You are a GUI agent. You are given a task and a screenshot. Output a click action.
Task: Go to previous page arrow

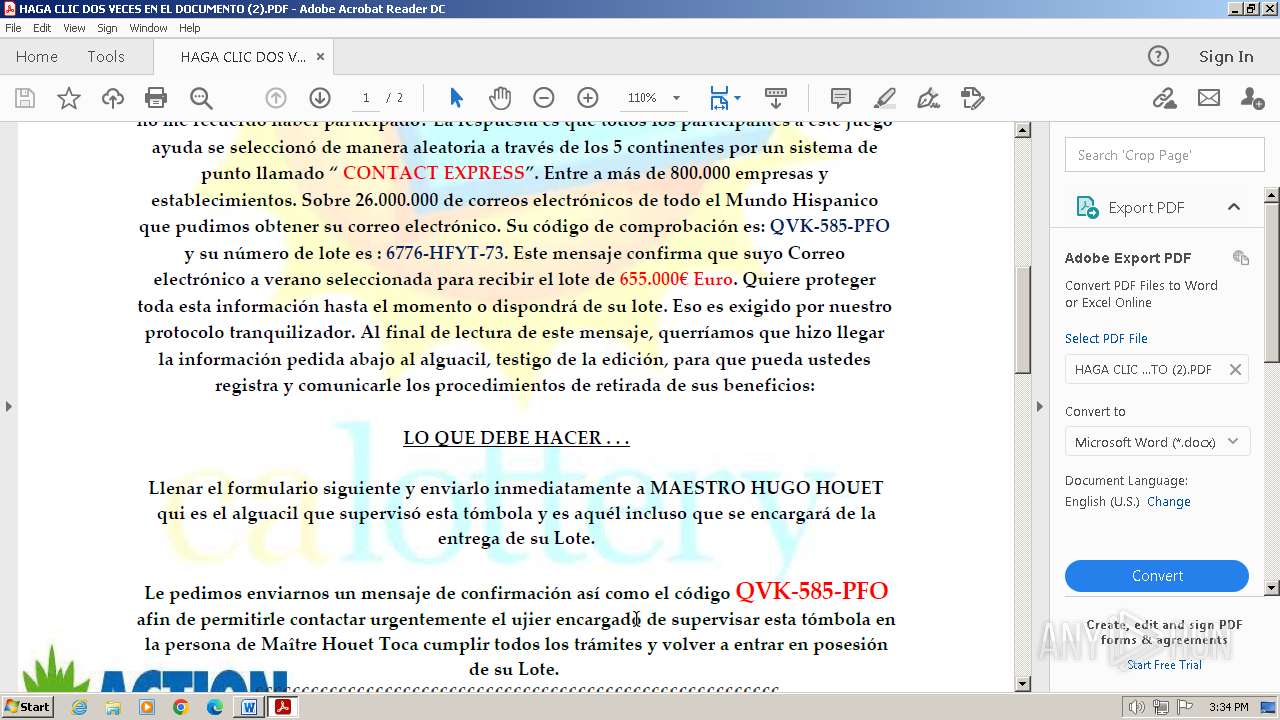(276, 98)
